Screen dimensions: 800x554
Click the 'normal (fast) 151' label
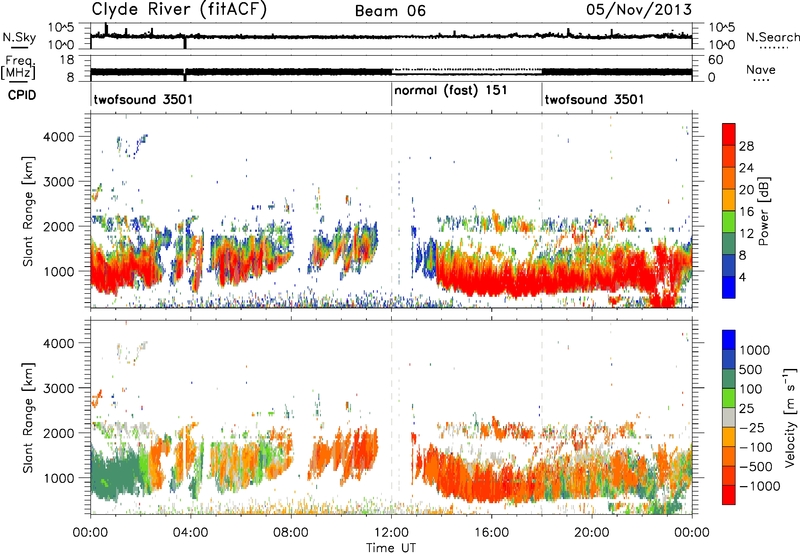[x=451, y=91]
